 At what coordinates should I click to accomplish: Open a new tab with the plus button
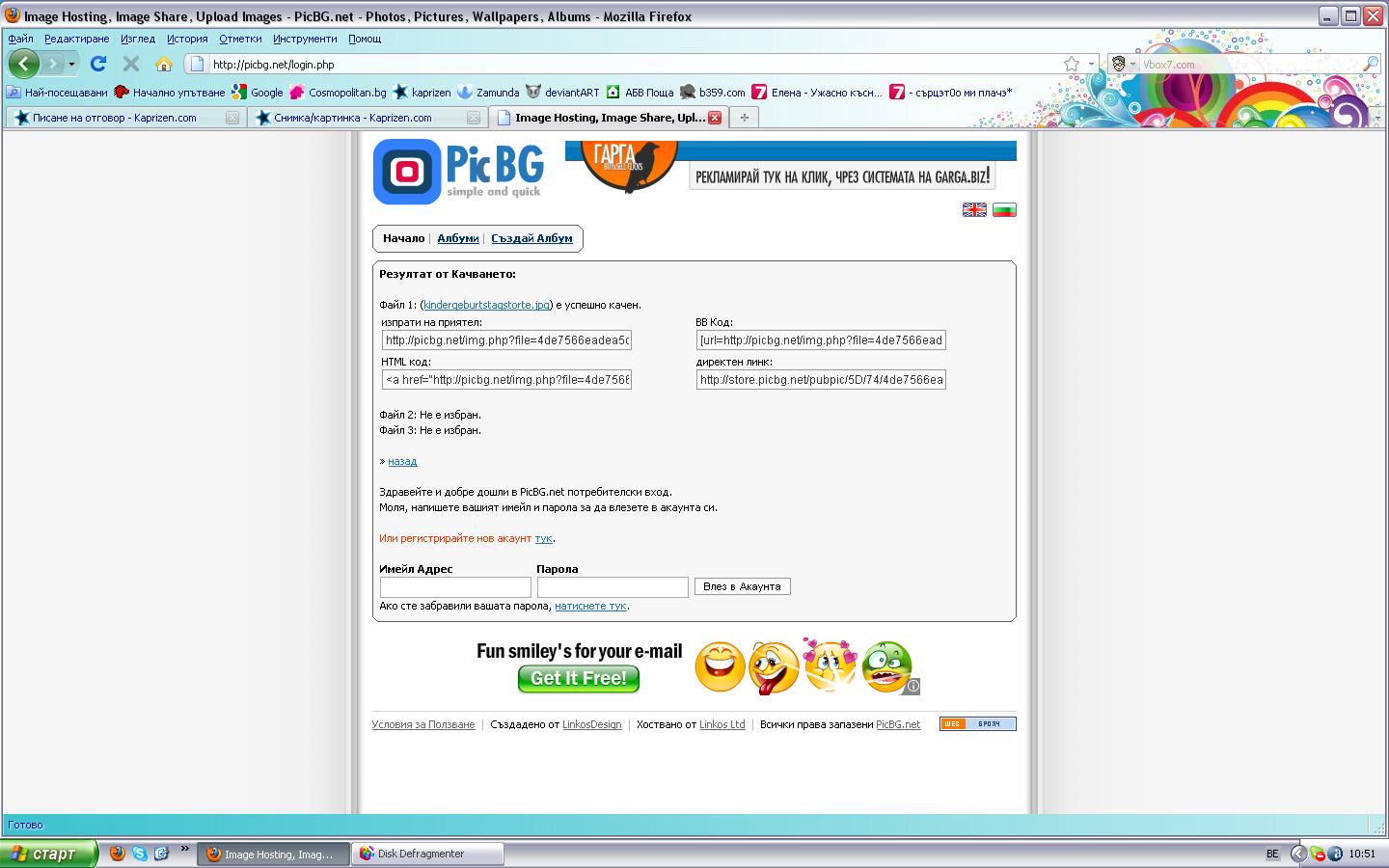(744, 118)
